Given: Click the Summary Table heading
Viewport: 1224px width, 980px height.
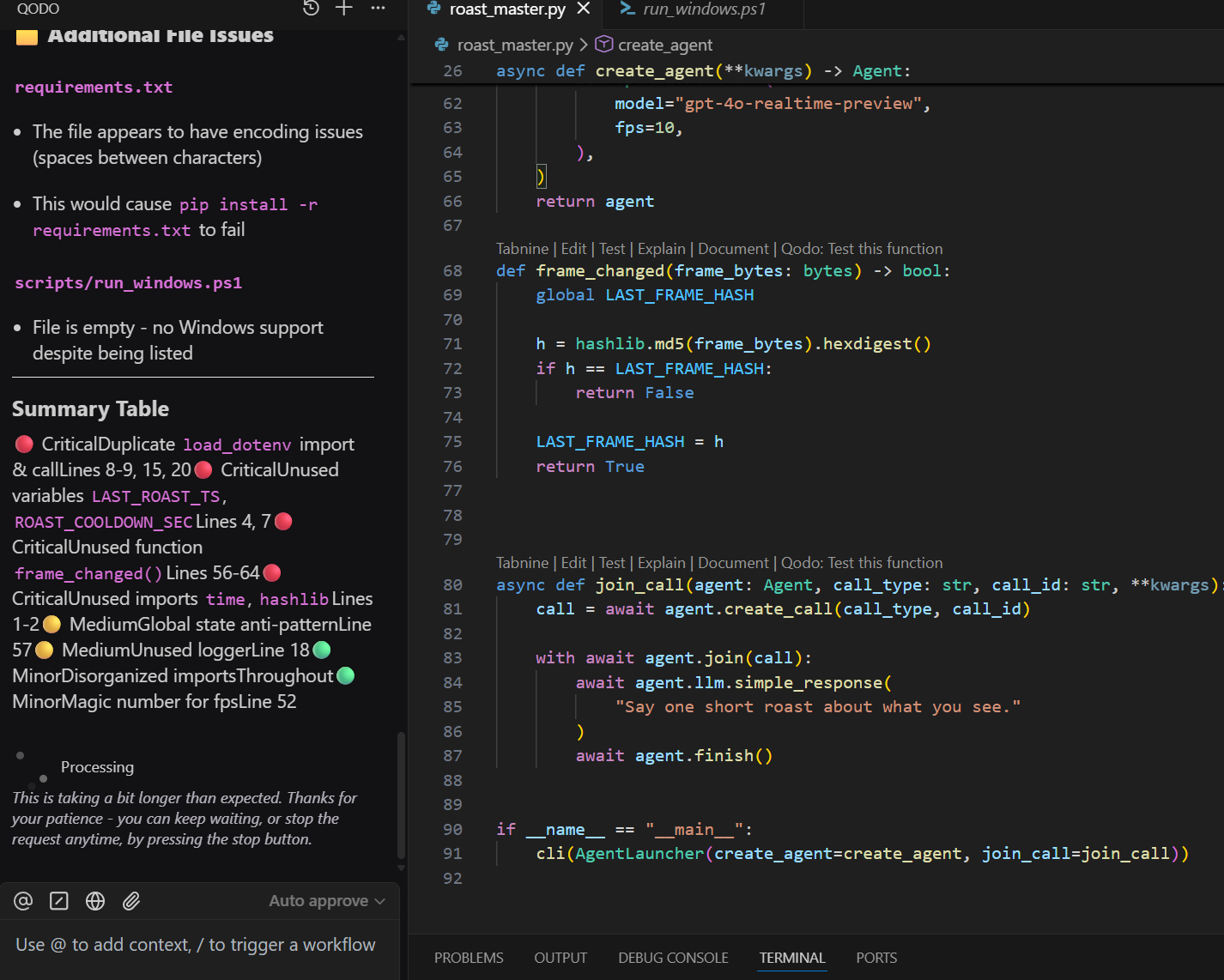Looking at the screenshot, I should point(90,408).
